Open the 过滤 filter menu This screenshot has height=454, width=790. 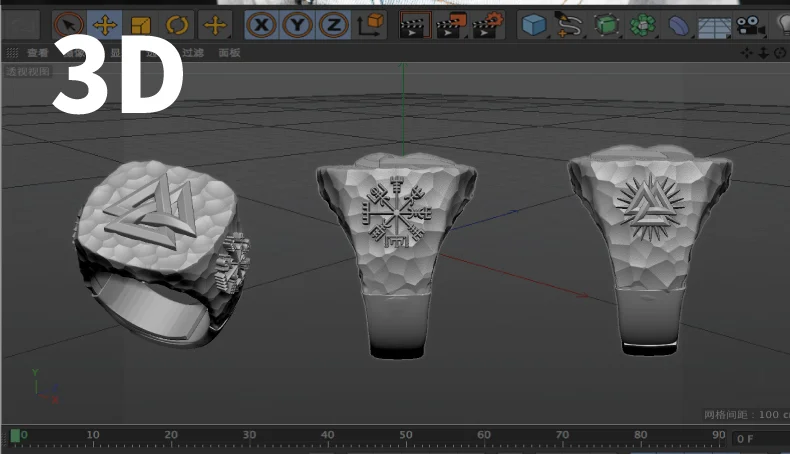(193, 52)
